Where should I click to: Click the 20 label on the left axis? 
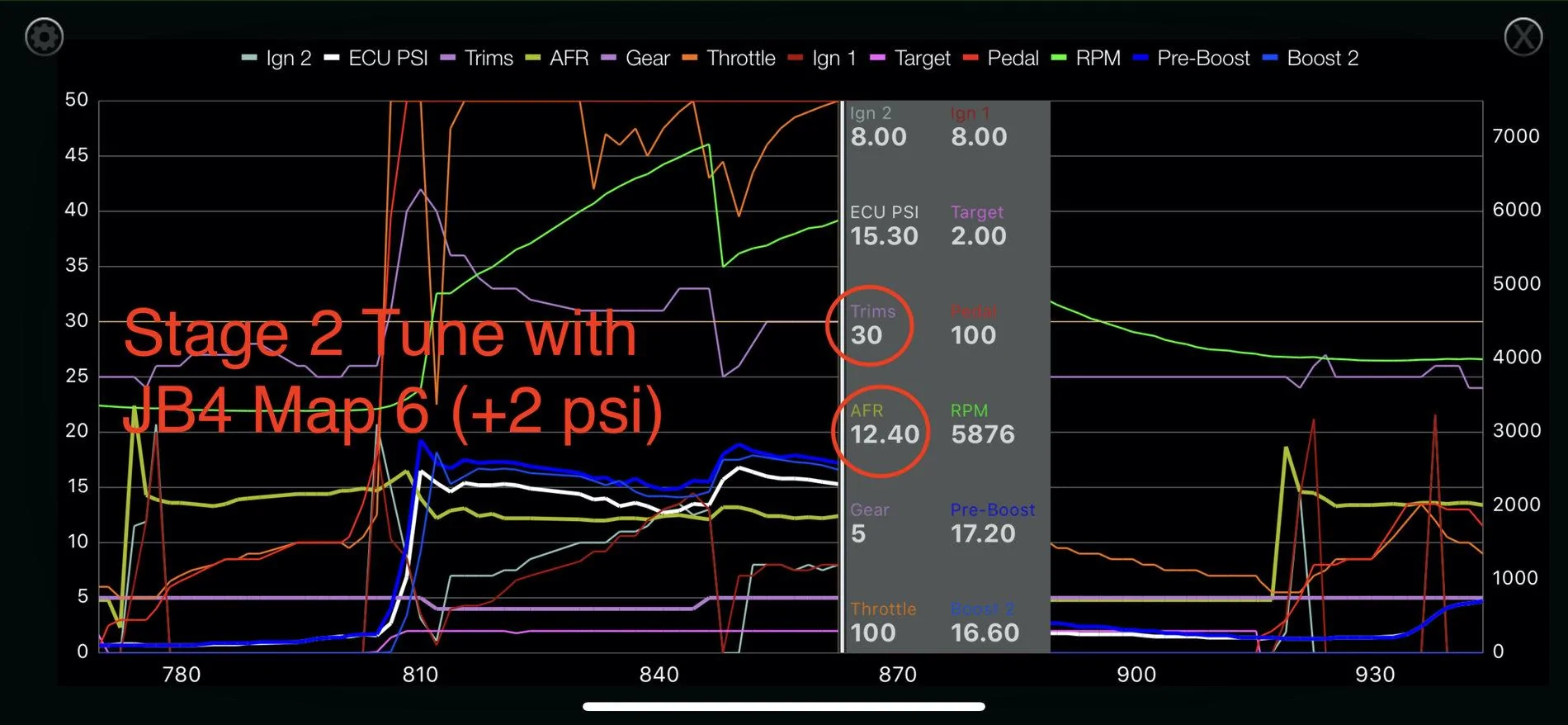[x=77, y=431]
